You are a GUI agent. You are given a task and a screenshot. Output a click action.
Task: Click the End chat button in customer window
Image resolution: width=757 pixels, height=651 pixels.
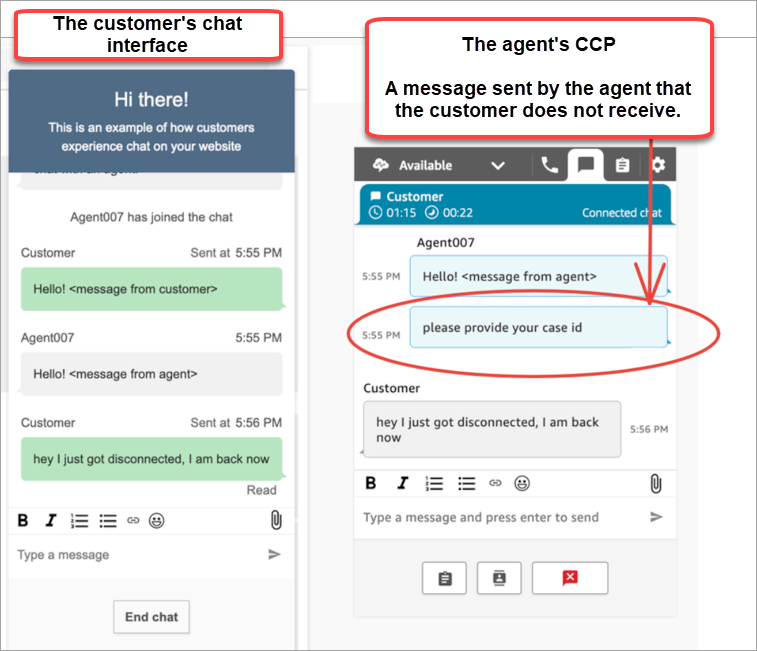[151, 617]
